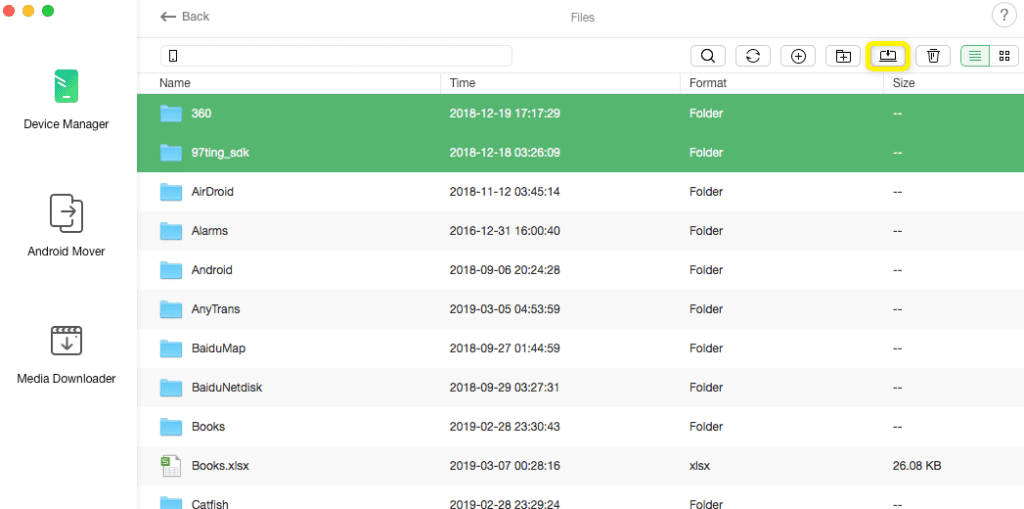1024x509 pixels.
Task: Refresh the file list
Action: tap(753, 56)
